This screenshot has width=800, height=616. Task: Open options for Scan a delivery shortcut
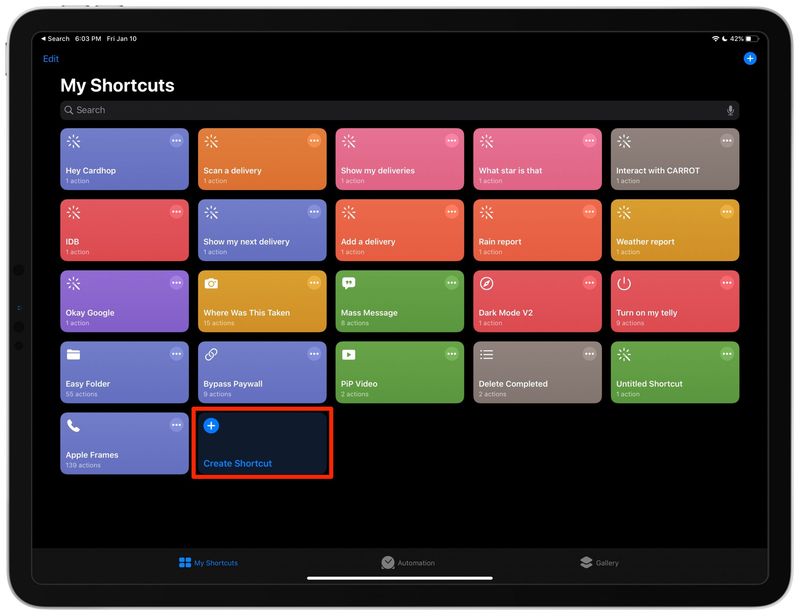click(x=314, y=141)
